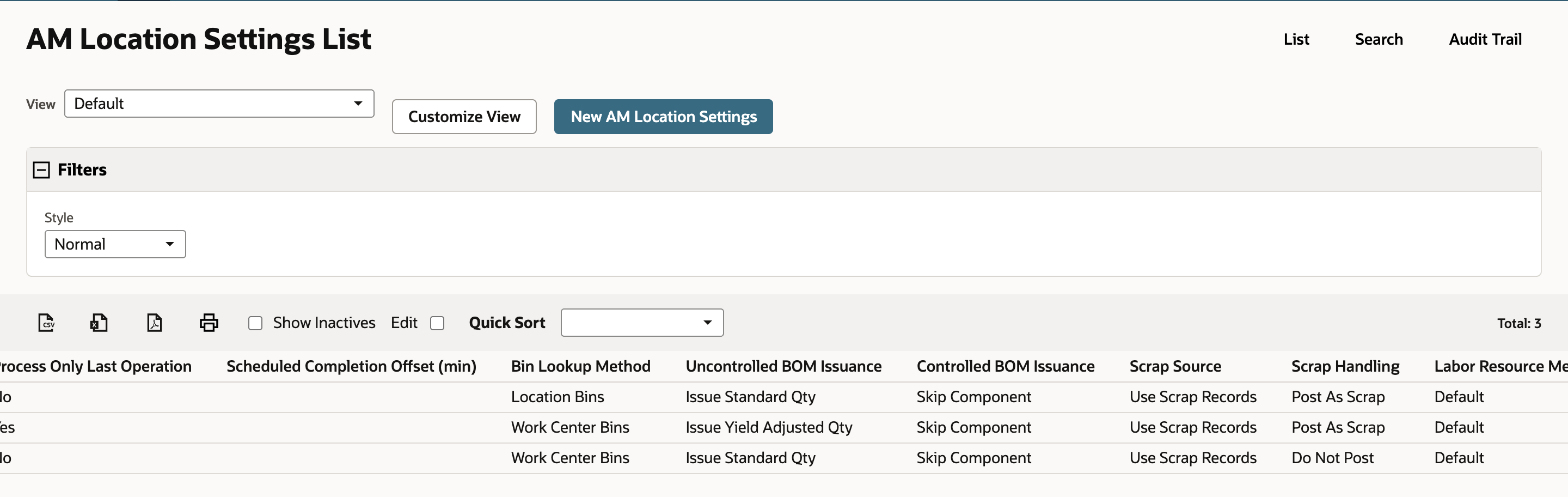Export list to Excel icon
Screen dimensions: 1568x497
pyautogui.click(x=99, y=322)
